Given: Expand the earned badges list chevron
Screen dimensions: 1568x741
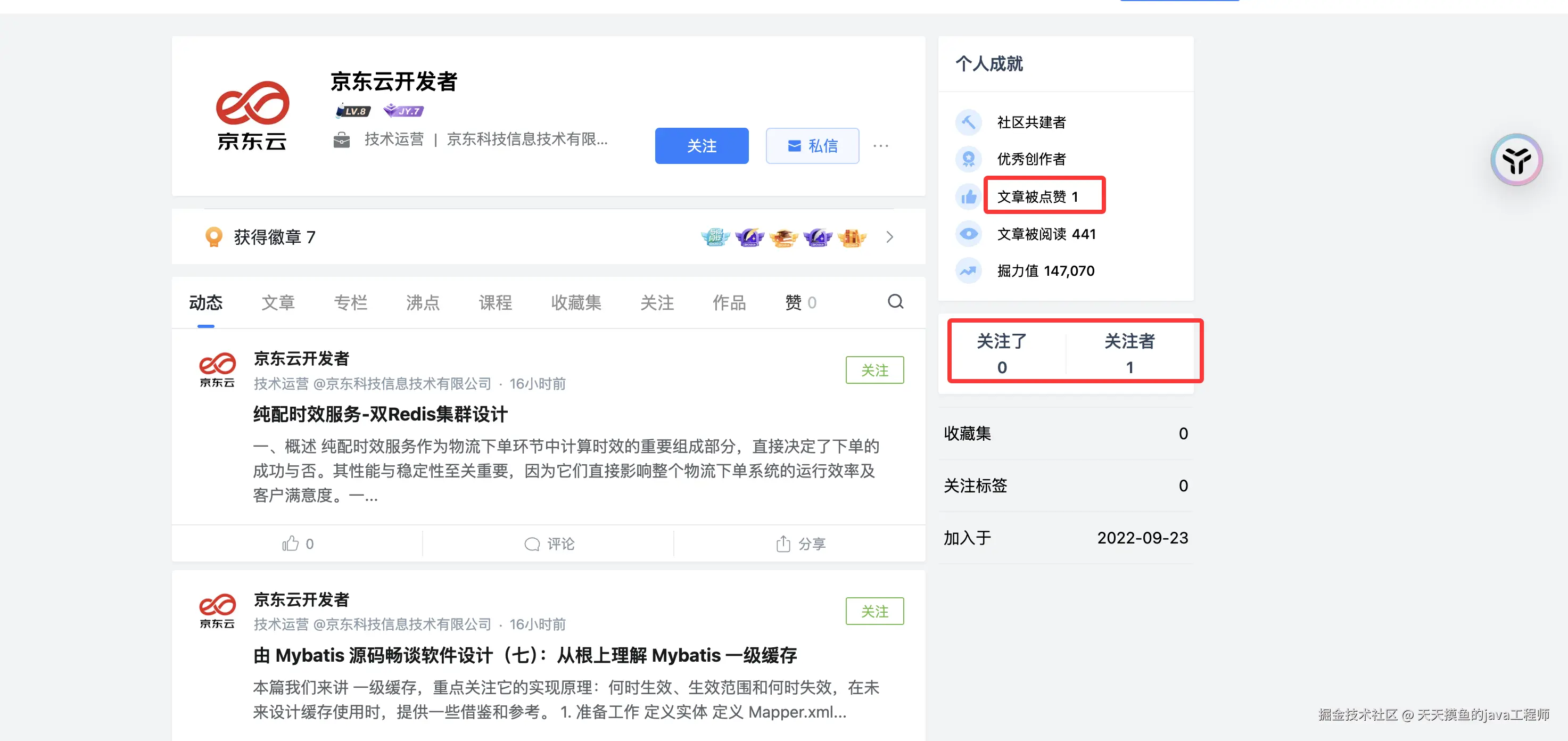Looking at the screenshot, I should coord(889,237).
